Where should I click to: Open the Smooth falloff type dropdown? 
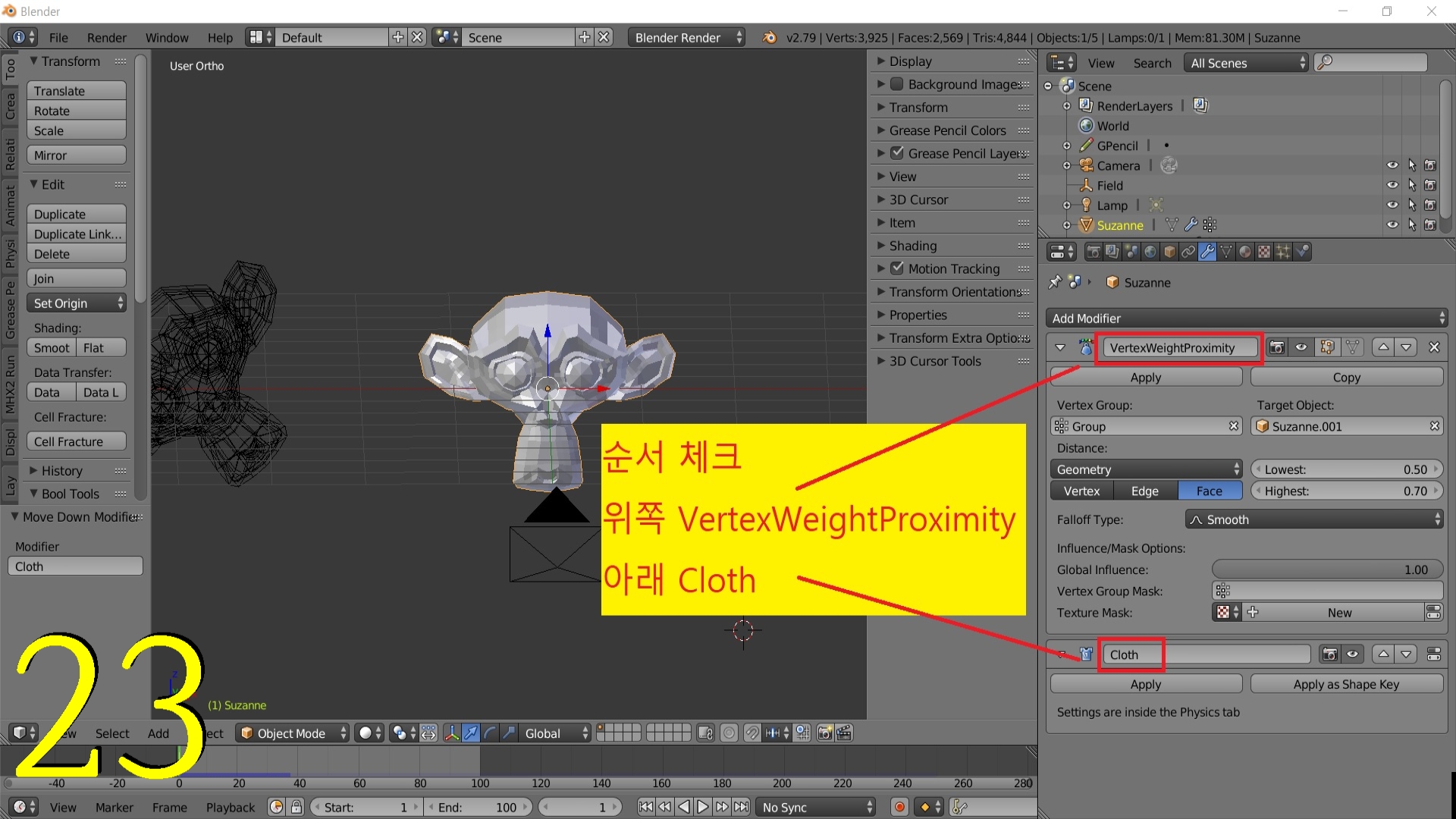point(1314,519)
